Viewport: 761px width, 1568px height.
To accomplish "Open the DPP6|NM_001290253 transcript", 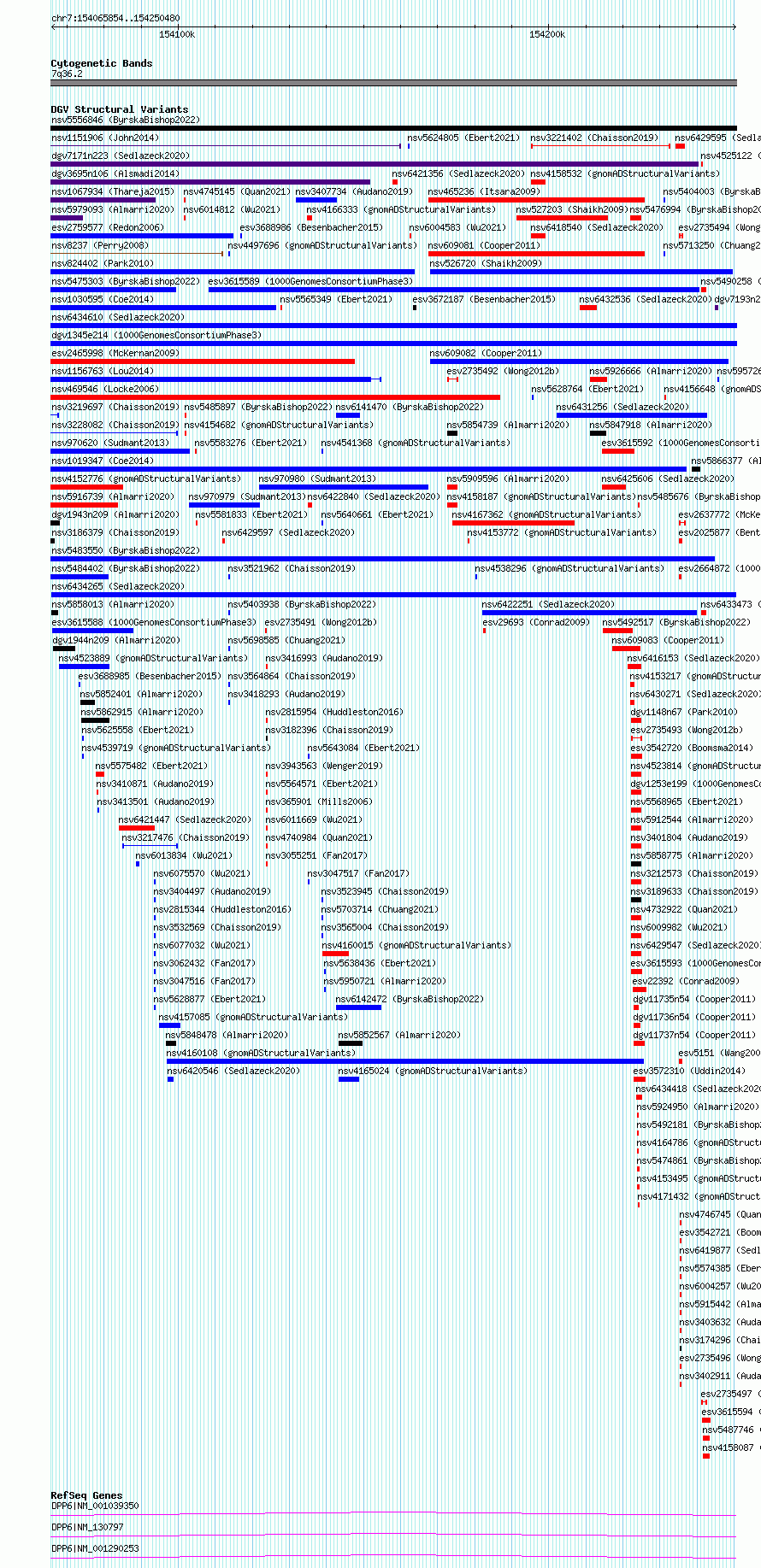I will tap(95, 1548).
